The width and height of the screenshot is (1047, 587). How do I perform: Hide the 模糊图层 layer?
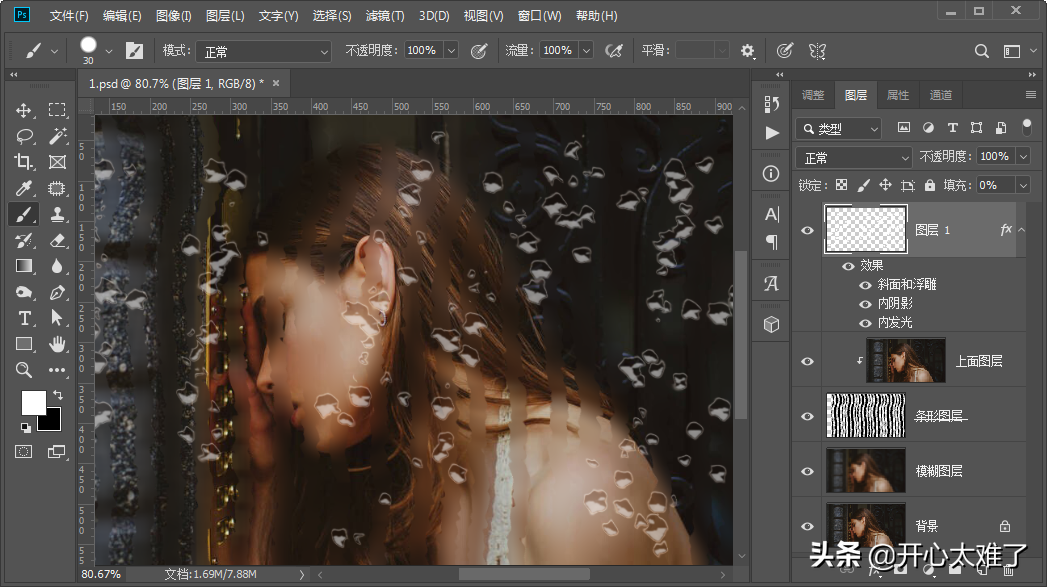[807, 471]
